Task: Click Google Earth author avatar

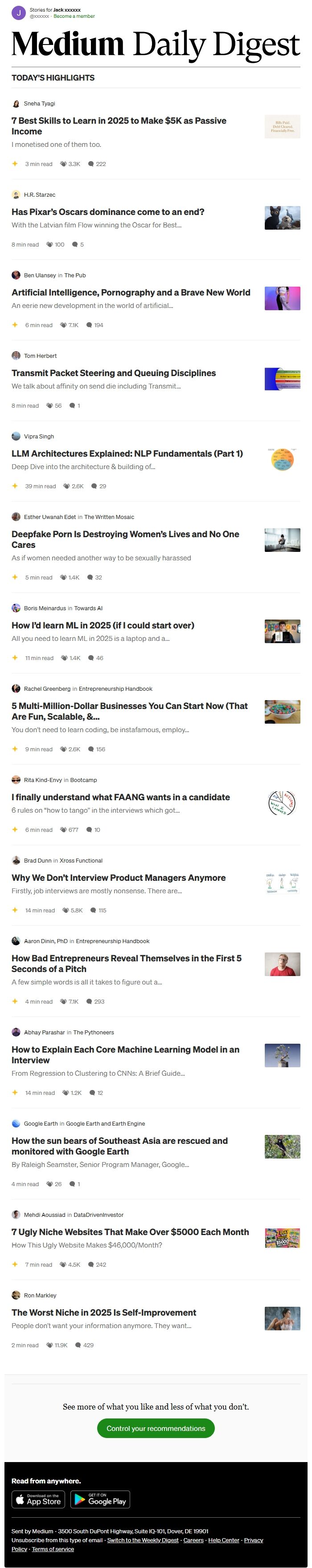Action: 16,1124
